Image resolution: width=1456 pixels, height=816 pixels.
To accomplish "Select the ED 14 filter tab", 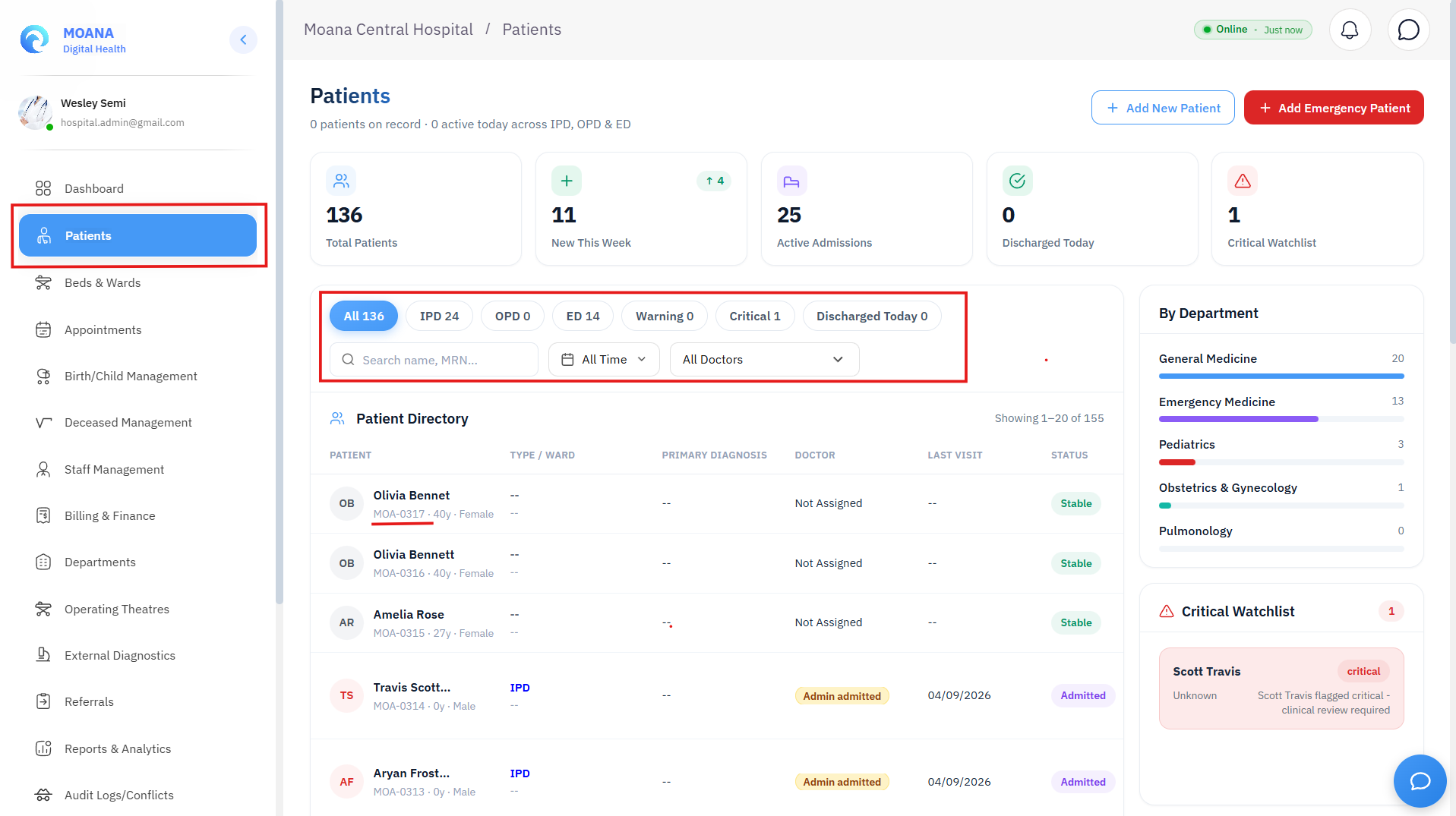I will click(x=583, y=316).
